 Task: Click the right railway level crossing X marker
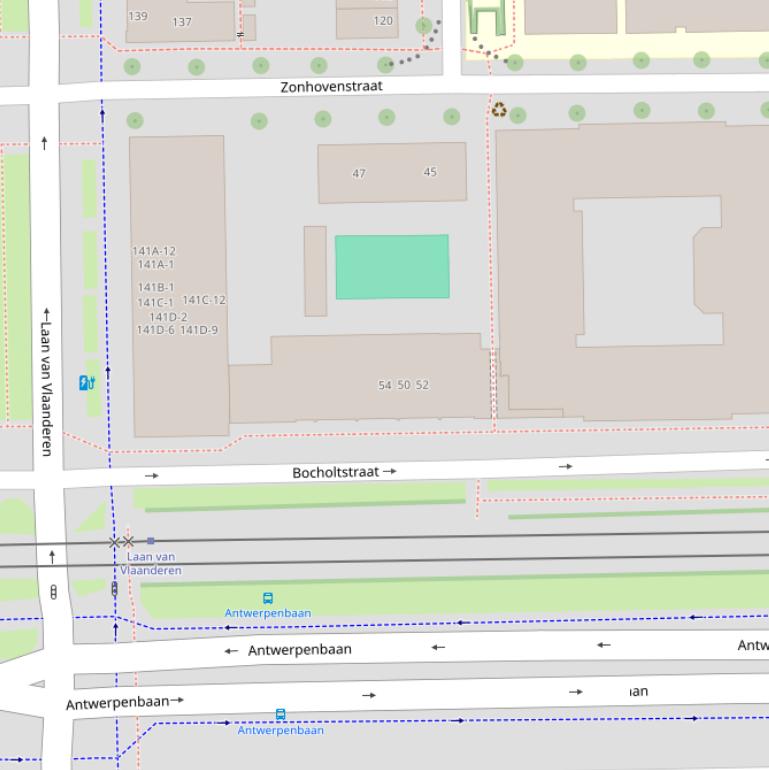click(x=128, y=541)
